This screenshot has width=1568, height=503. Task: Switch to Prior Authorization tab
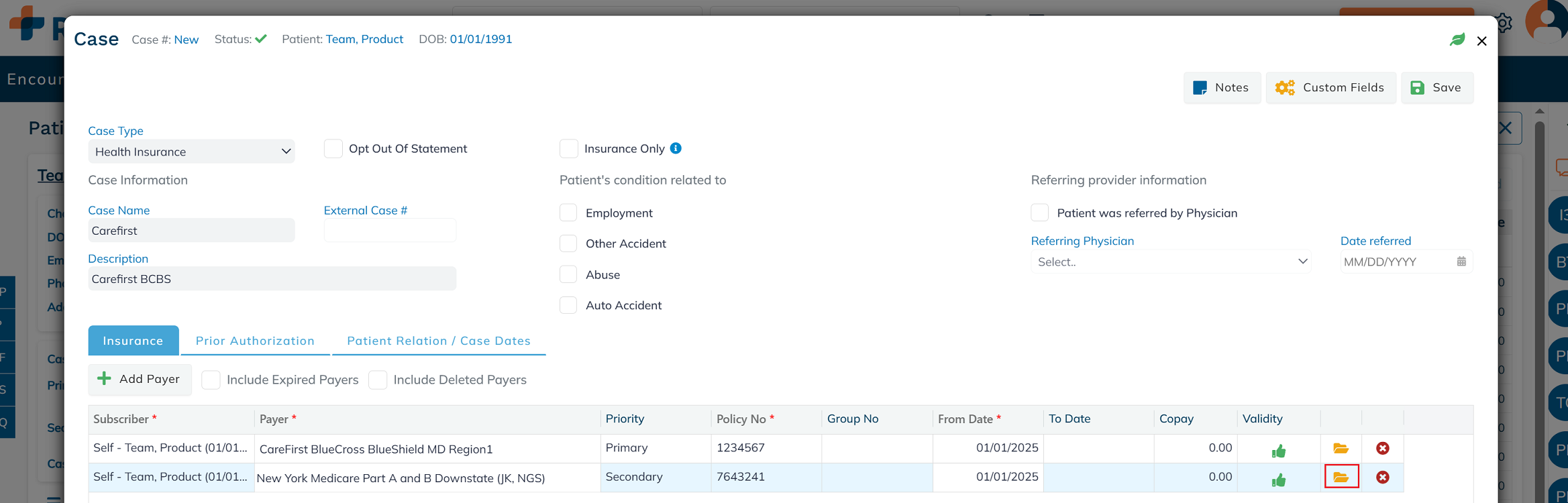coord(255,341)
